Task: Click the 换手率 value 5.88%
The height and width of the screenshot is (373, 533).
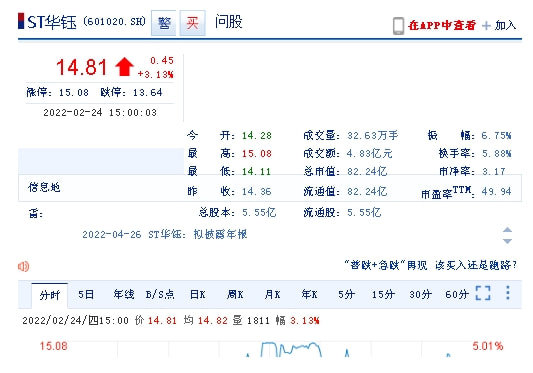Action: (x=497, y=154)
